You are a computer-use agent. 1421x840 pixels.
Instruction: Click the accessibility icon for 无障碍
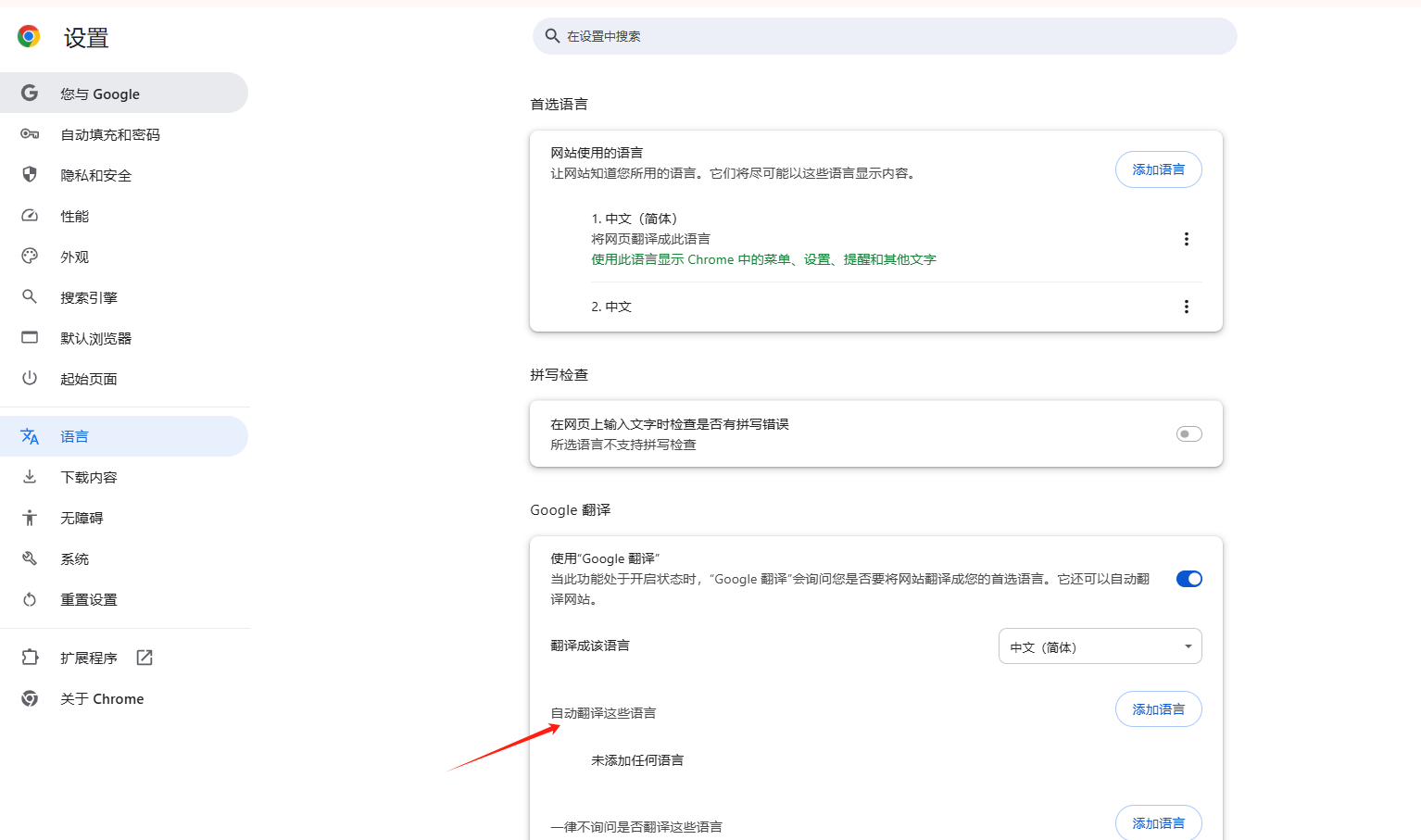click(x=30, y=518)
